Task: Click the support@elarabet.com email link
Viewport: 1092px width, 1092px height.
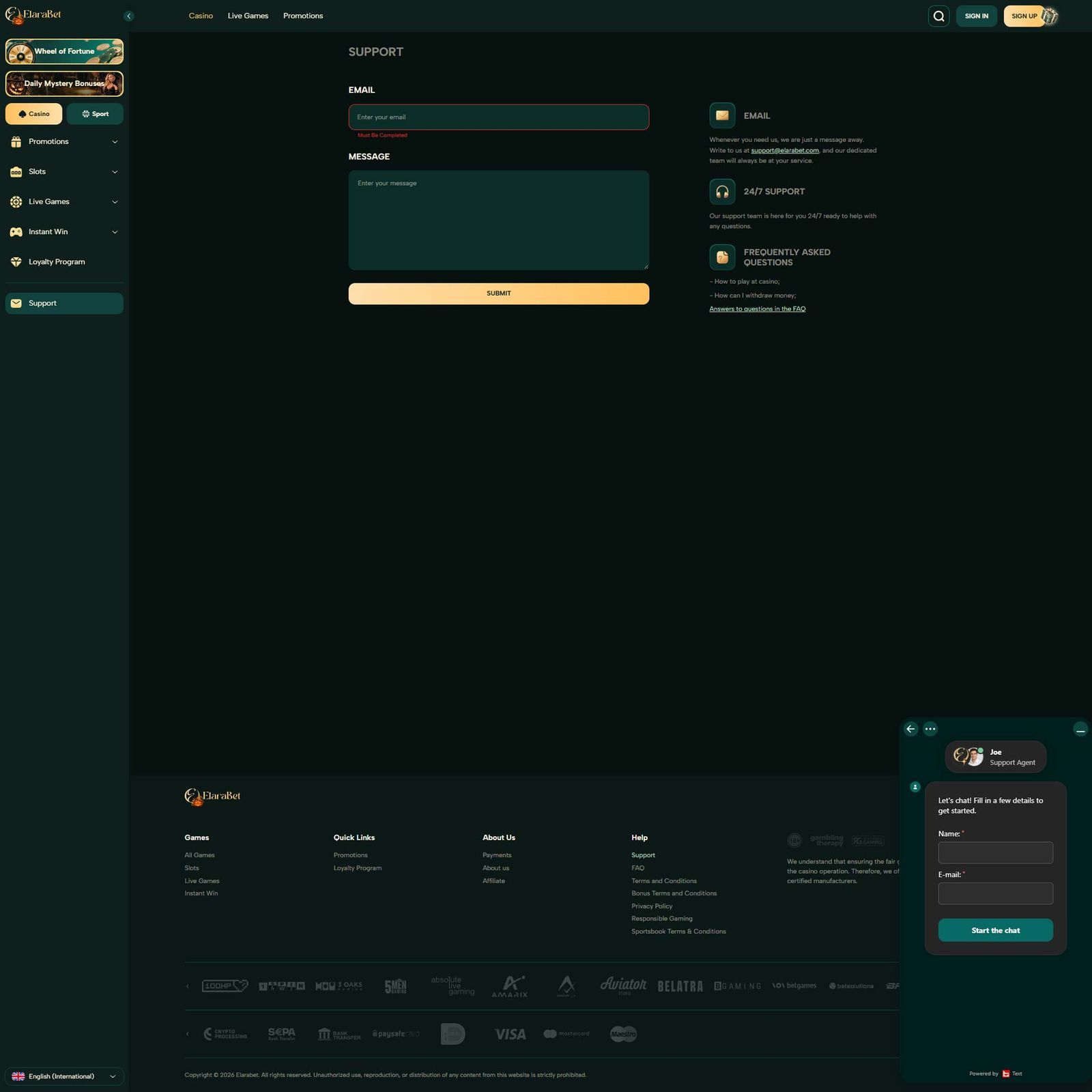Action: click(x=785, y=150)
